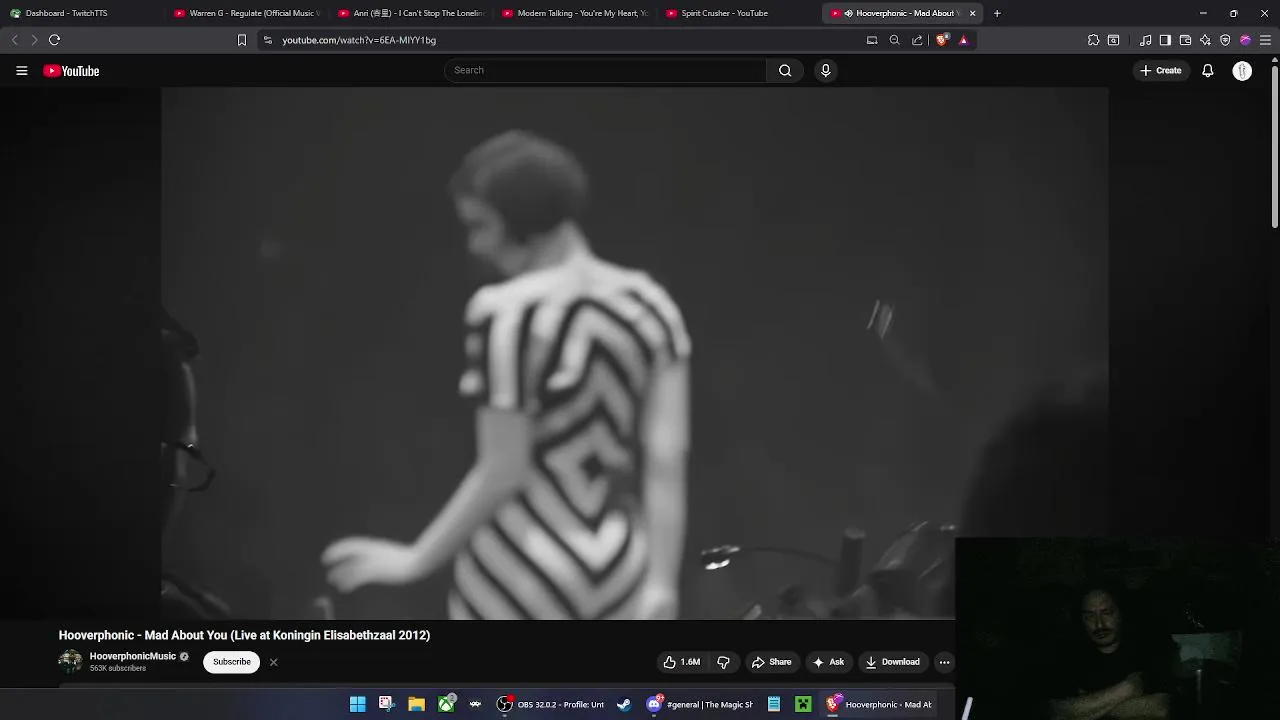The height and width of the screenshot is (720, 1280).
Task: Open more actions three-dot menu
Action: 944,662
